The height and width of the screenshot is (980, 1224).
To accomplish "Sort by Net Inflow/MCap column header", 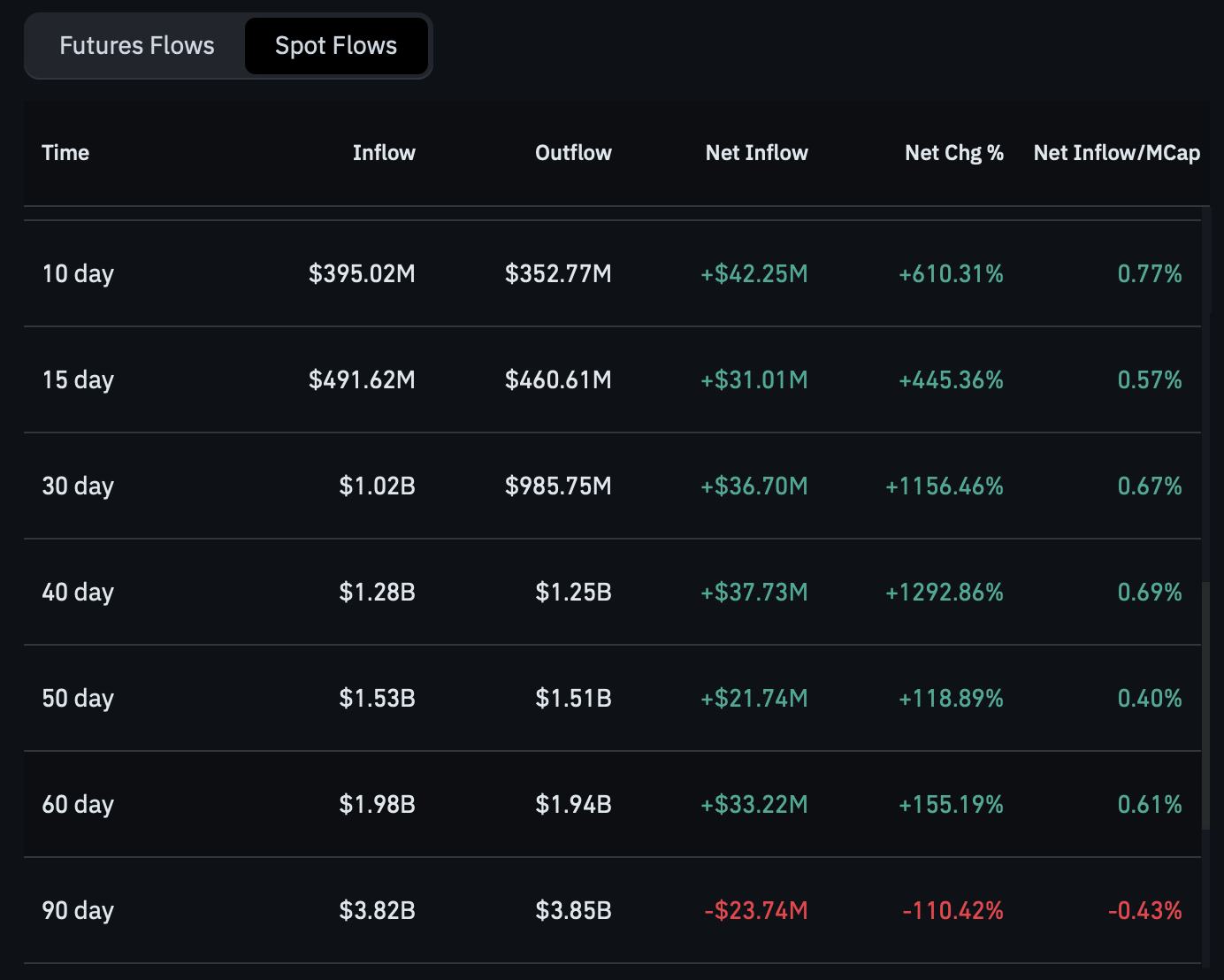I will point(1116,153).
